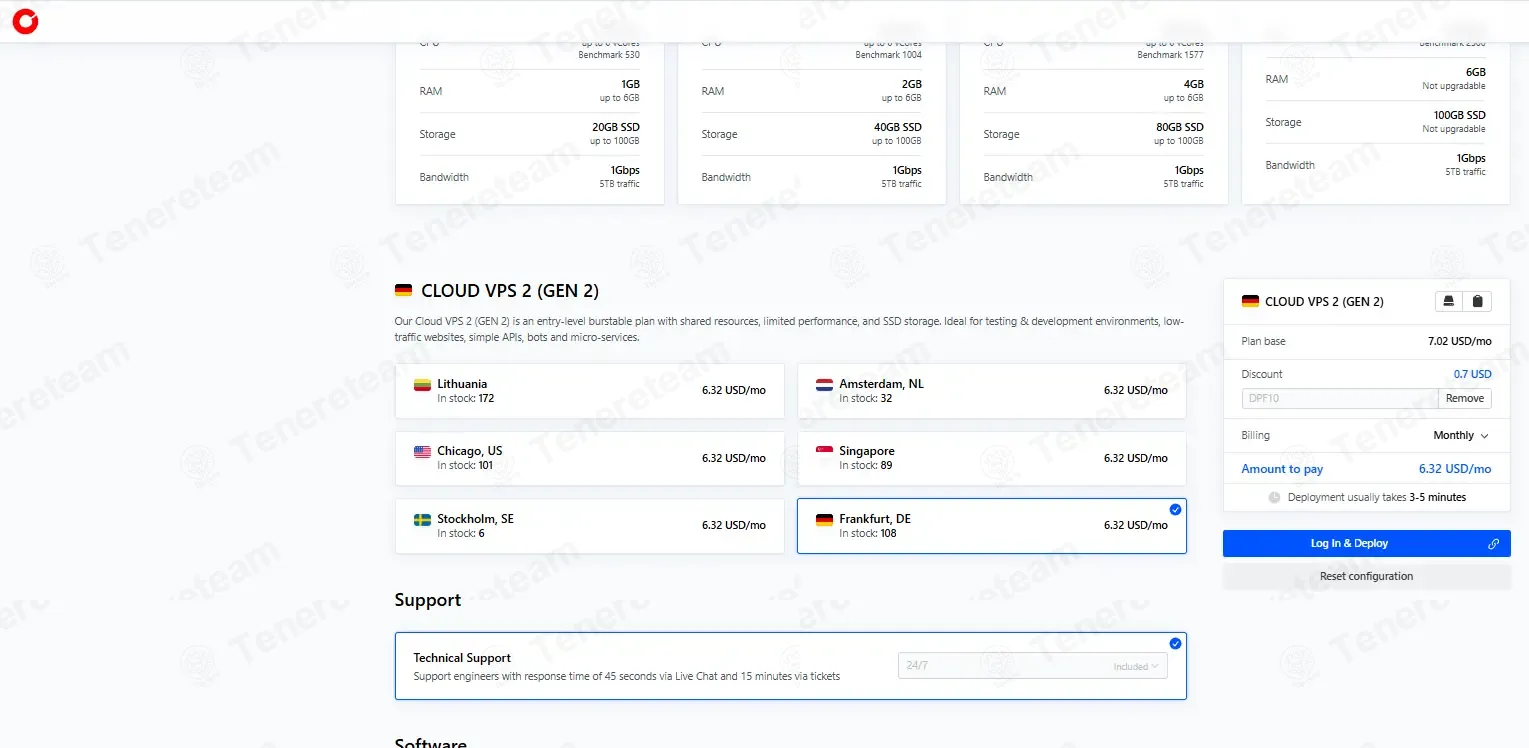Click the German flag in the summary panel
1529x748 pixels.
[1250, 301]
